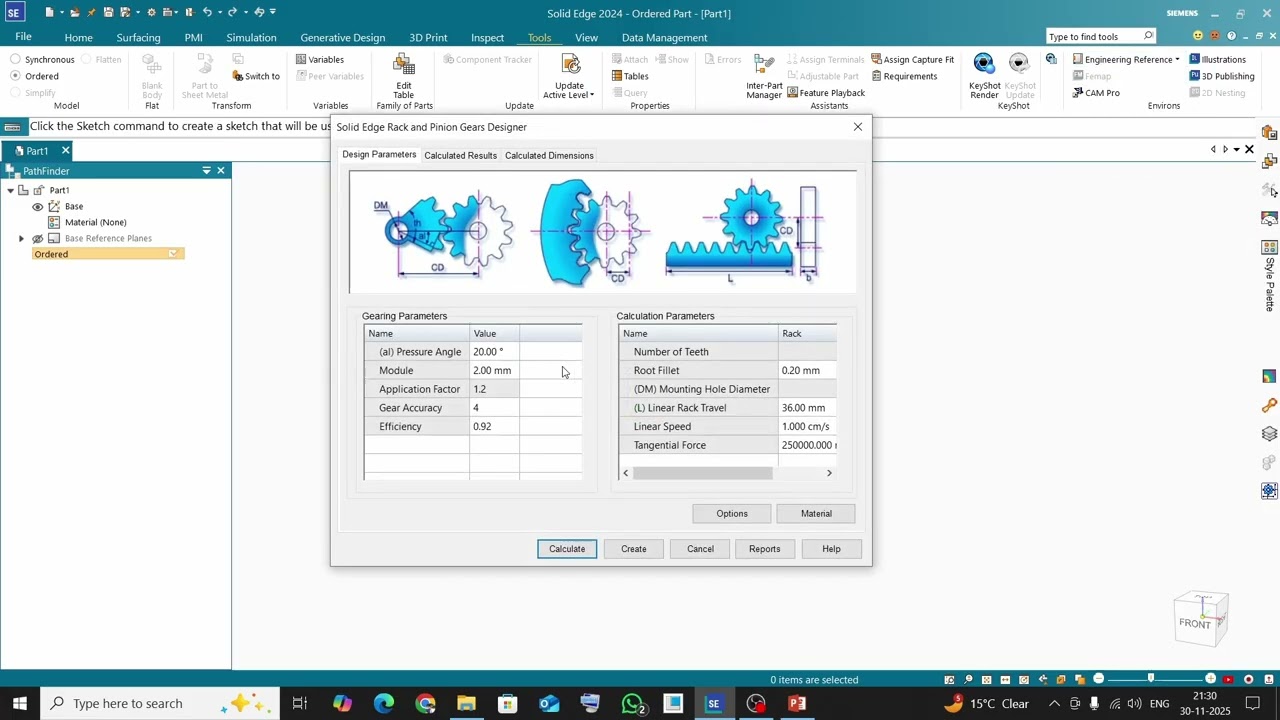Screen dimensions: 1280x720
Task: Click the search magnifier in find tools box
Action: [1148, 36]
